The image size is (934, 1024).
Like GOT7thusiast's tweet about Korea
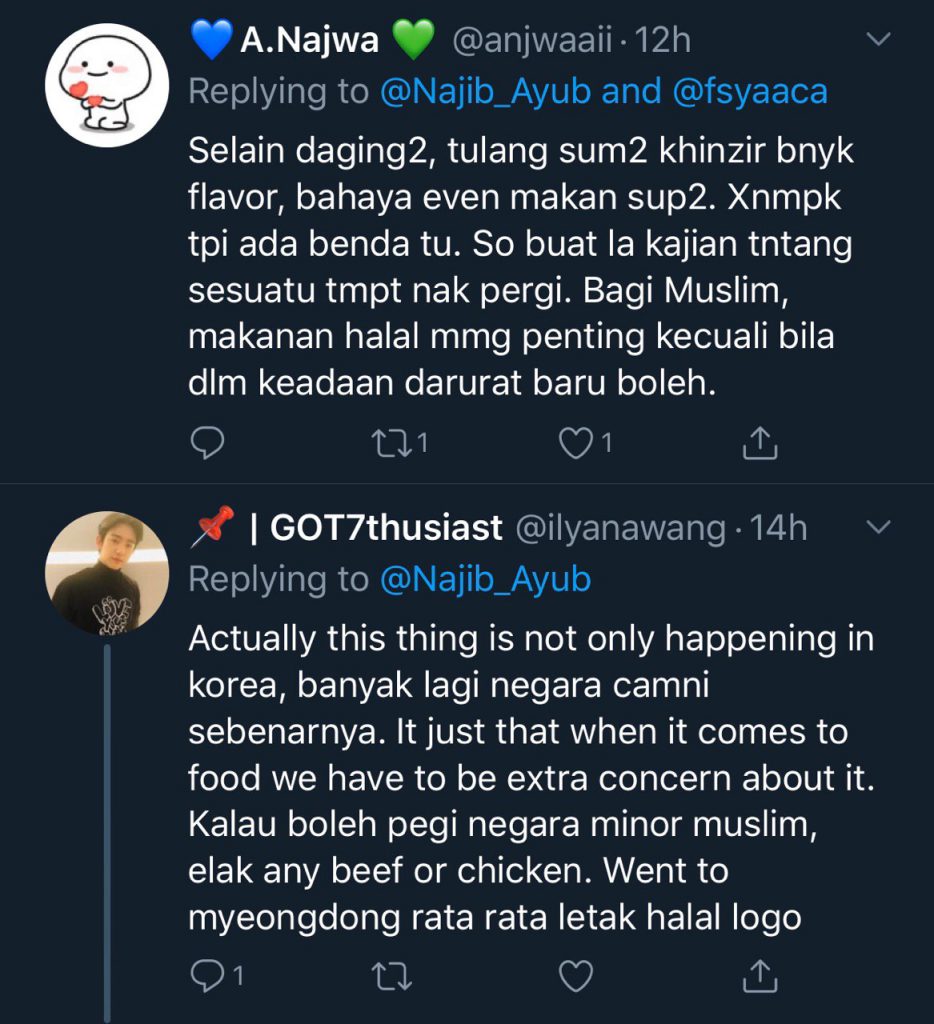click(x=577, y=973)
